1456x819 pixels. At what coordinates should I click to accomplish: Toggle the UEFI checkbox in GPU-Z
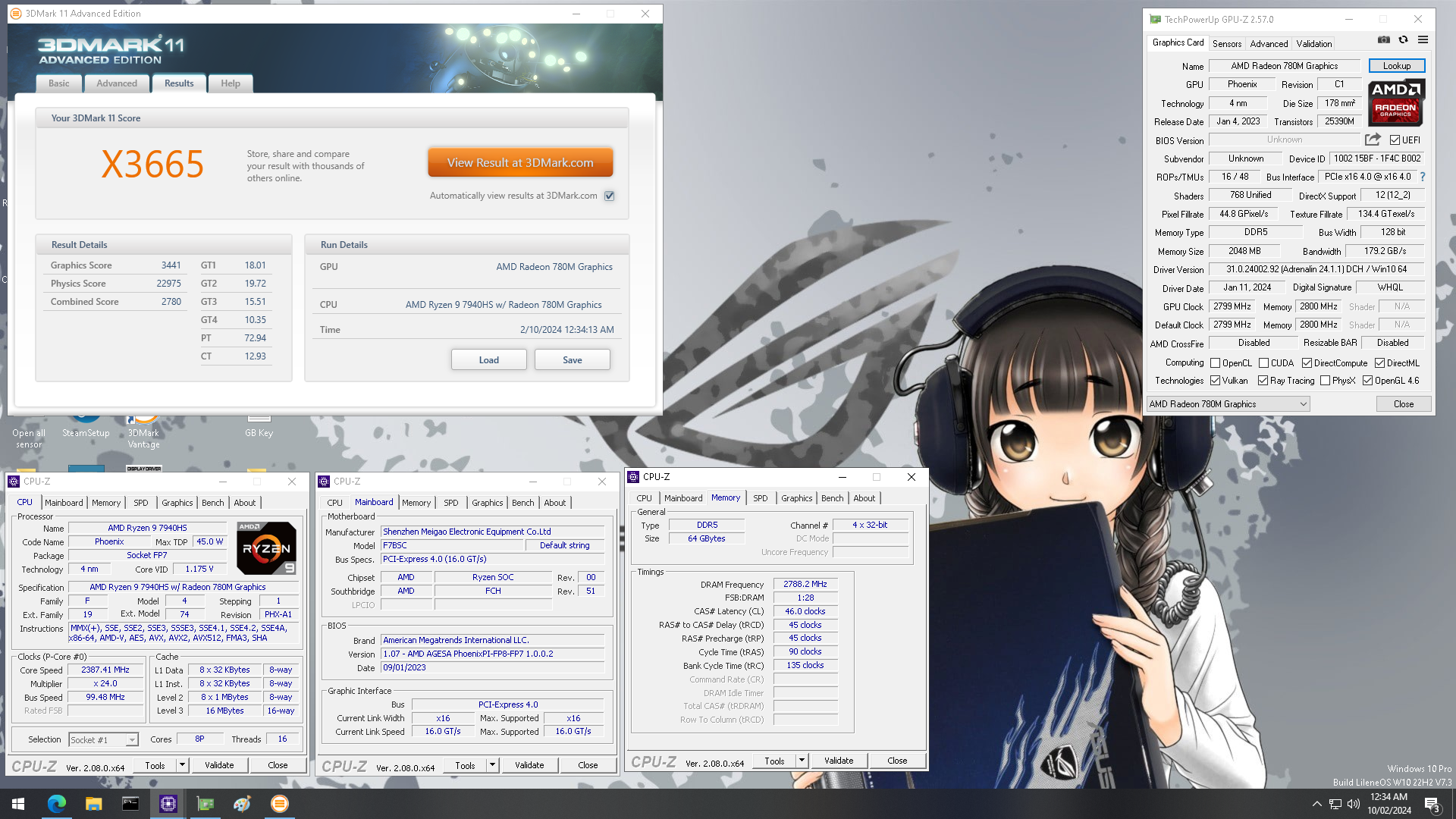(1395, 140)
